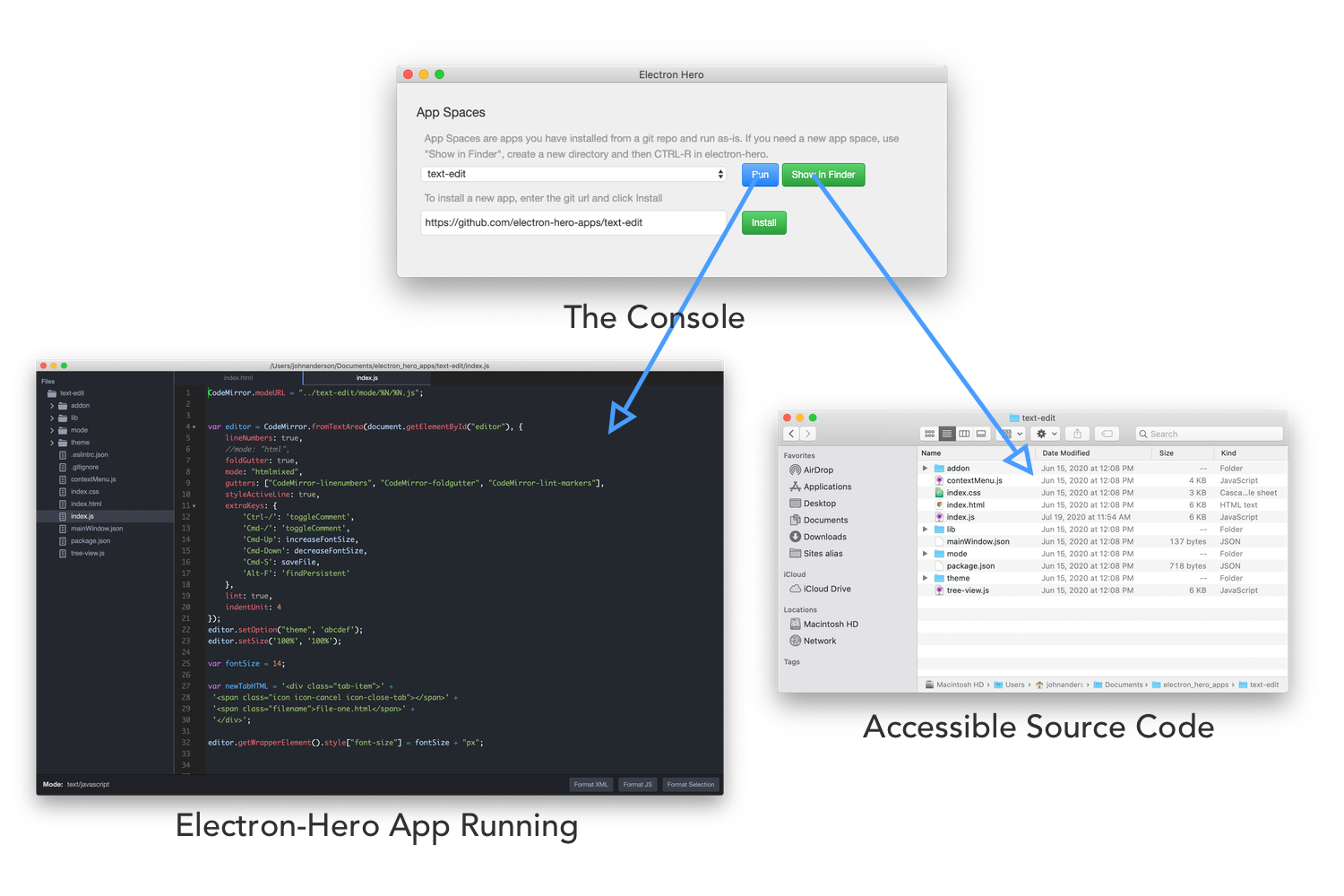Switch Finder to column view
The height and width of the screenshot is (896, 1344).
(964, 434)
